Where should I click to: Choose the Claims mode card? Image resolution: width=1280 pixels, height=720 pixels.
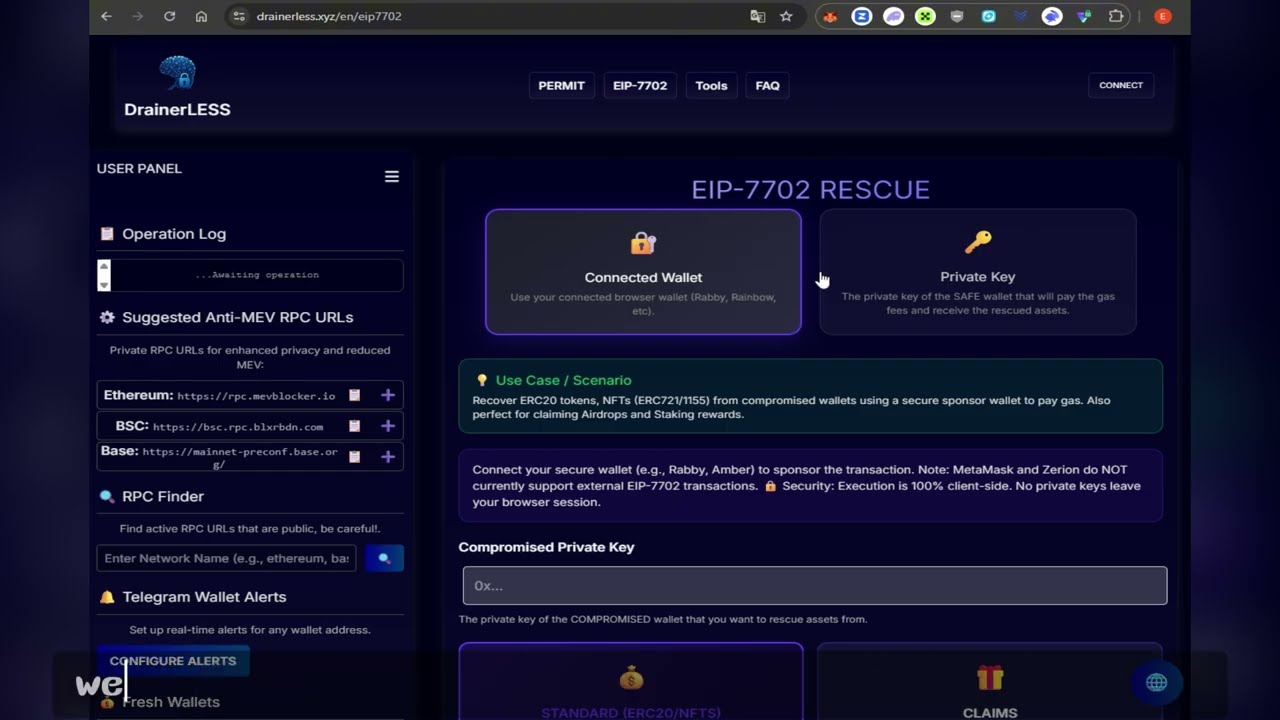pyautogui.click(x=990, y=682)
